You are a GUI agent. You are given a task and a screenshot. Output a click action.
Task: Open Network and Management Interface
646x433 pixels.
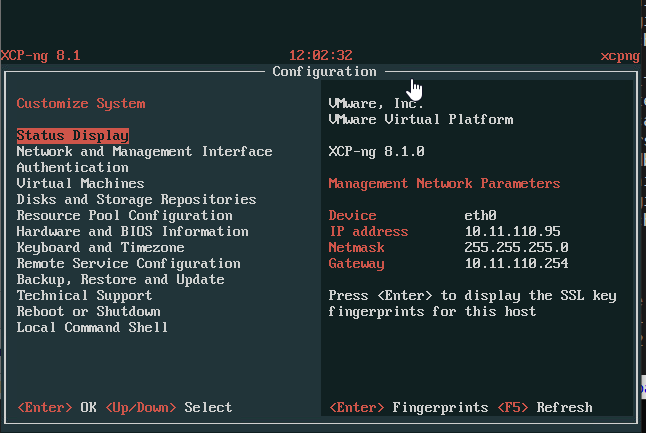pos(144,152)
